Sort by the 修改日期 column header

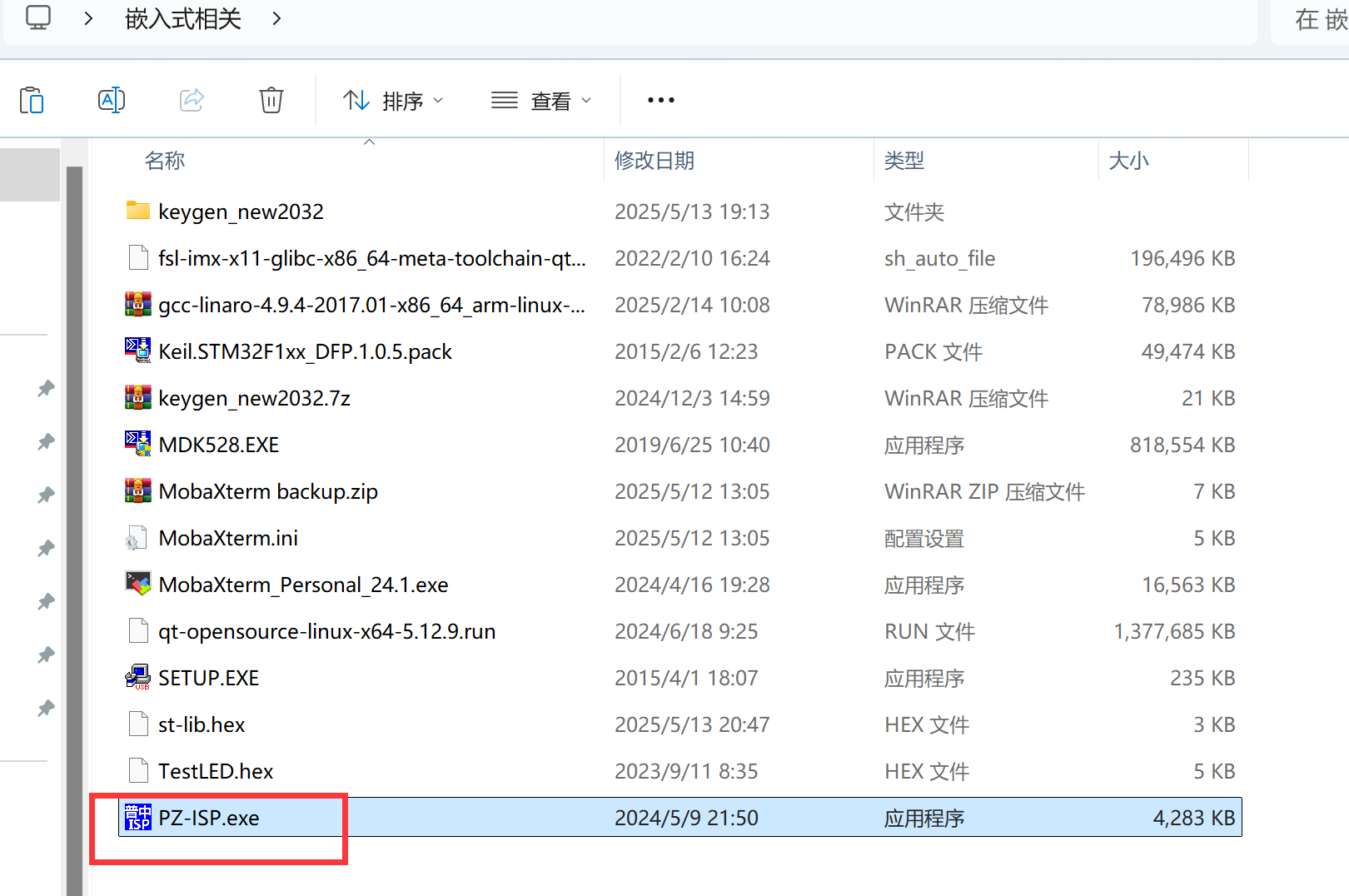point(655,161)
